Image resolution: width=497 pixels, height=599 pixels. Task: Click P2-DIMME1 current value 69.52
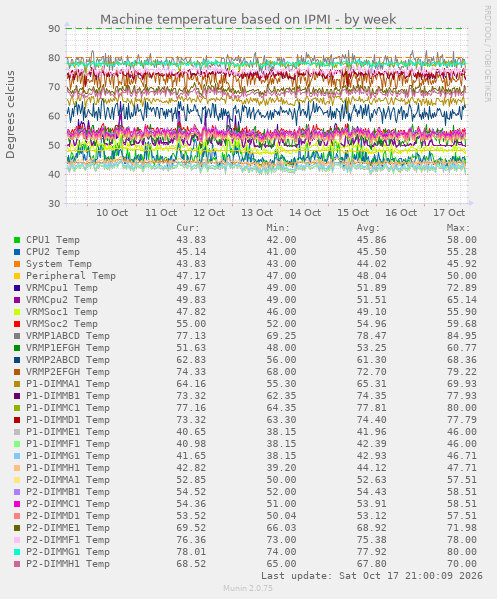click(x=191, y=528)
